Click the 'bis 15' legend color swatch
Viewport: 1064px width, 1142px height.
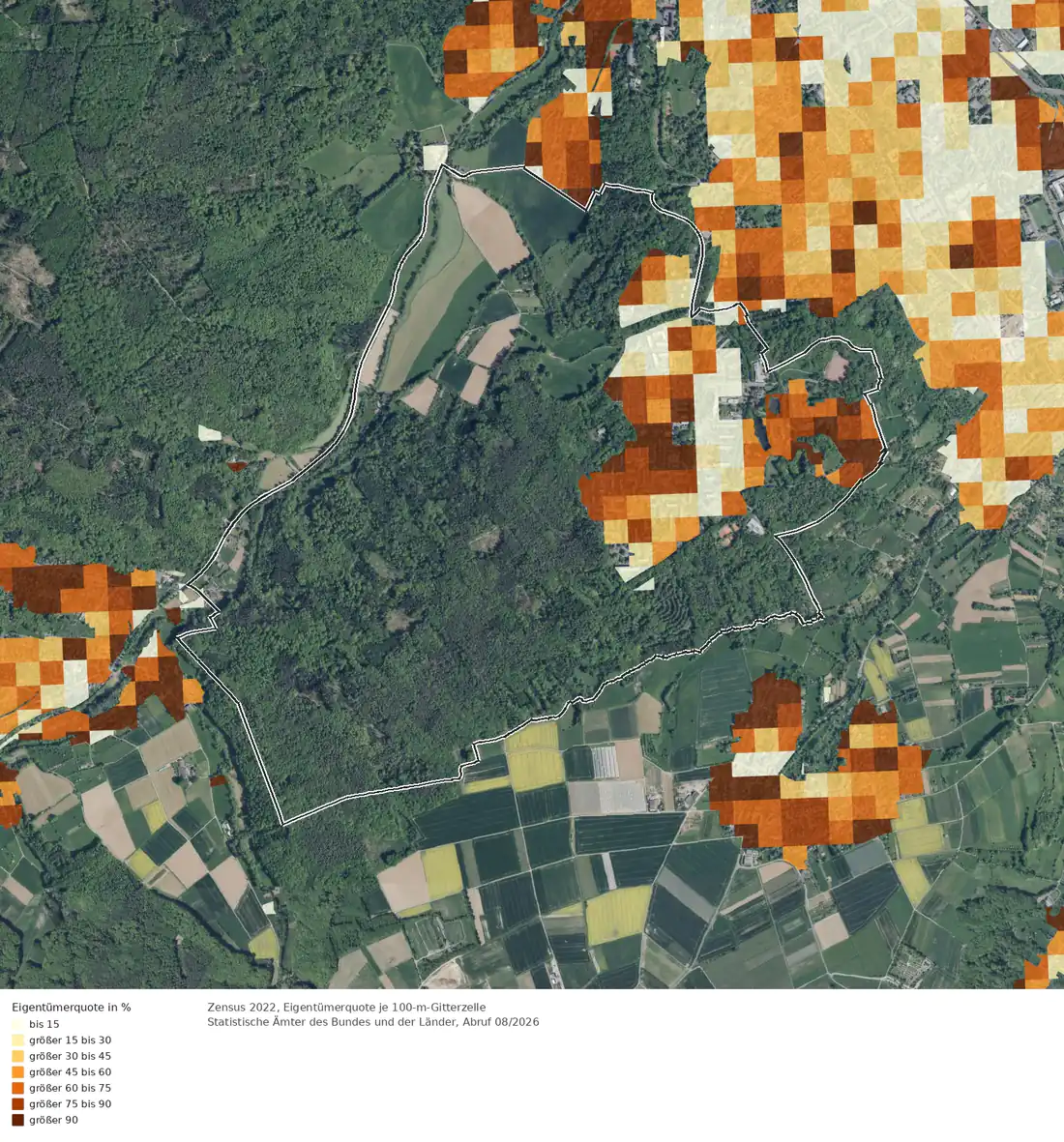tap(17, 1024)
